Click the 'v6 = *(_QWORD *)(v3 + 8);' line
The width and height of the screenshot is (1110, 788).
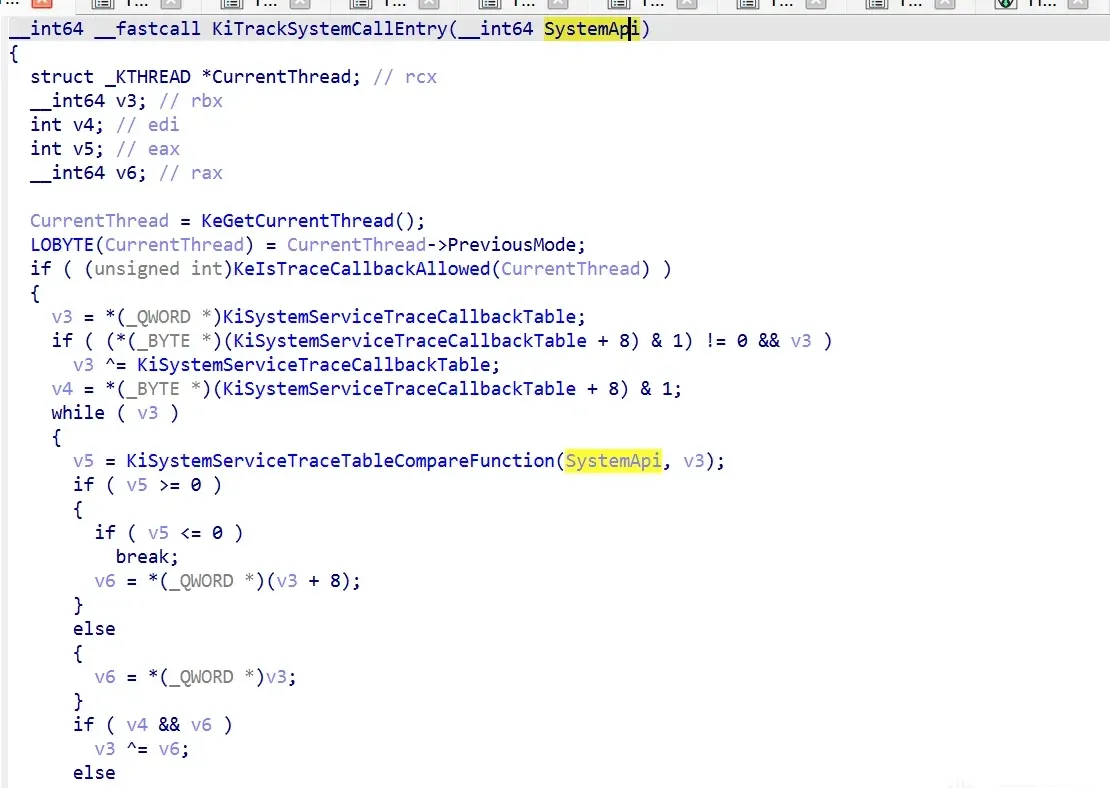tap(227, 581)
